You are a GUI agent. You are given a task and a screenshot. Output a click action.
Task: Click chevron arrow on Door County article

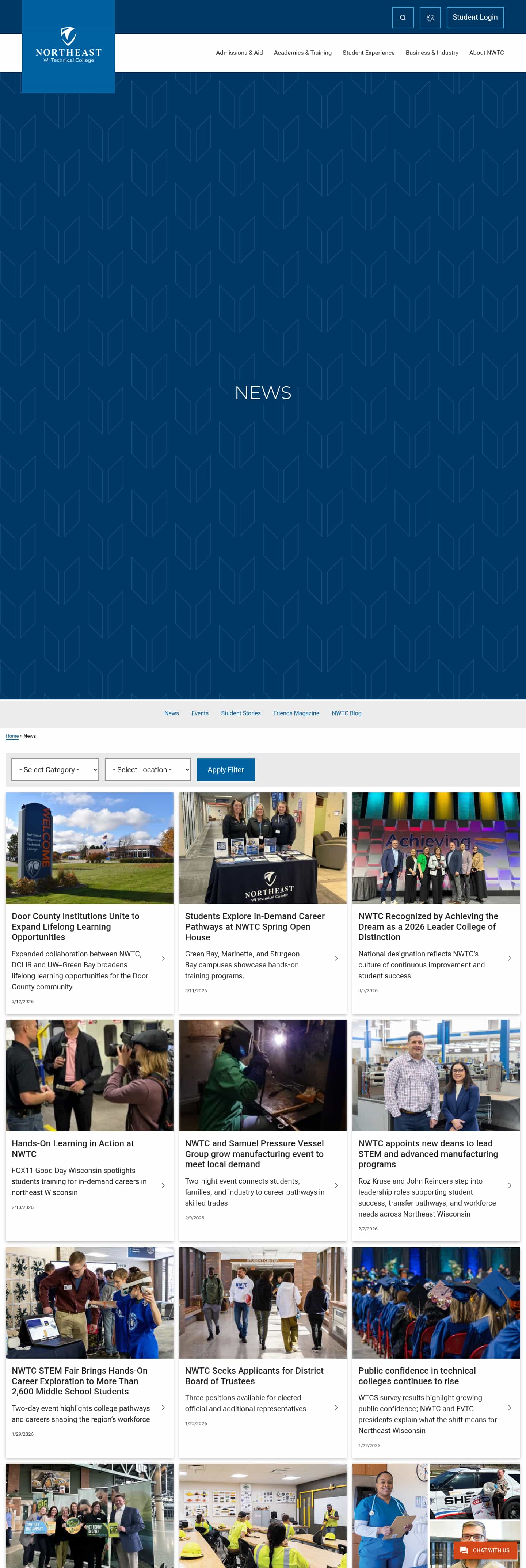(163, 958)
